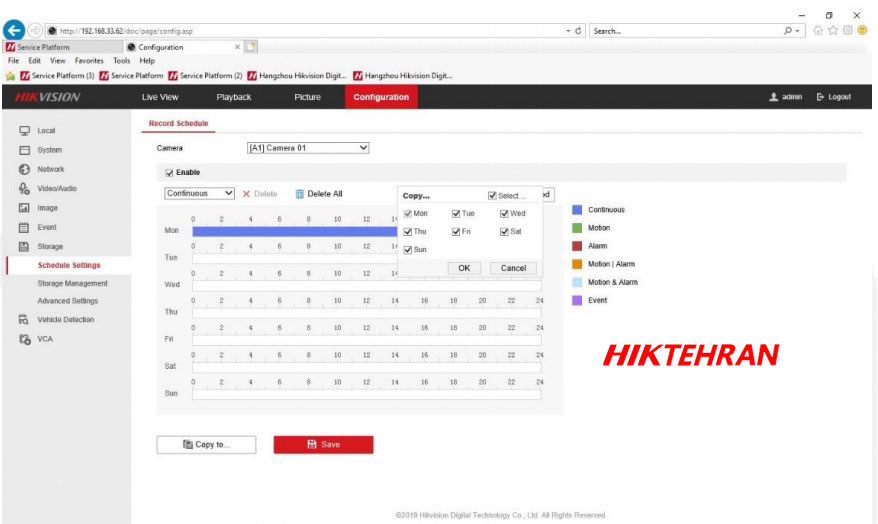Open the Tools menu
The image size is (878, 524).
(x=122, y=60)
